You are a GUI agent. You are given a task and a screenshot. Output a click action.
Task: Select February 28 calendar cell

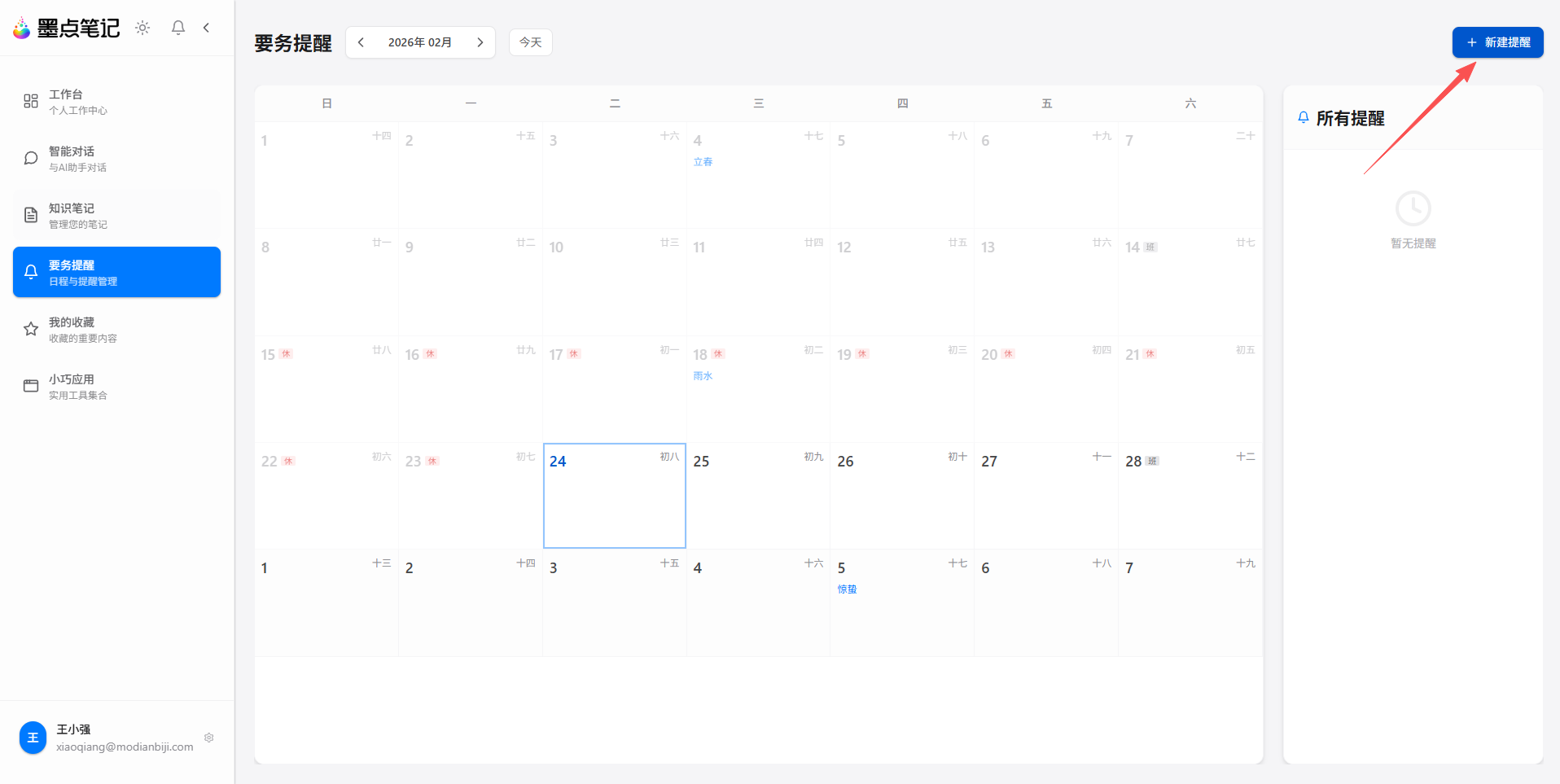click(x=1190, y=496)
